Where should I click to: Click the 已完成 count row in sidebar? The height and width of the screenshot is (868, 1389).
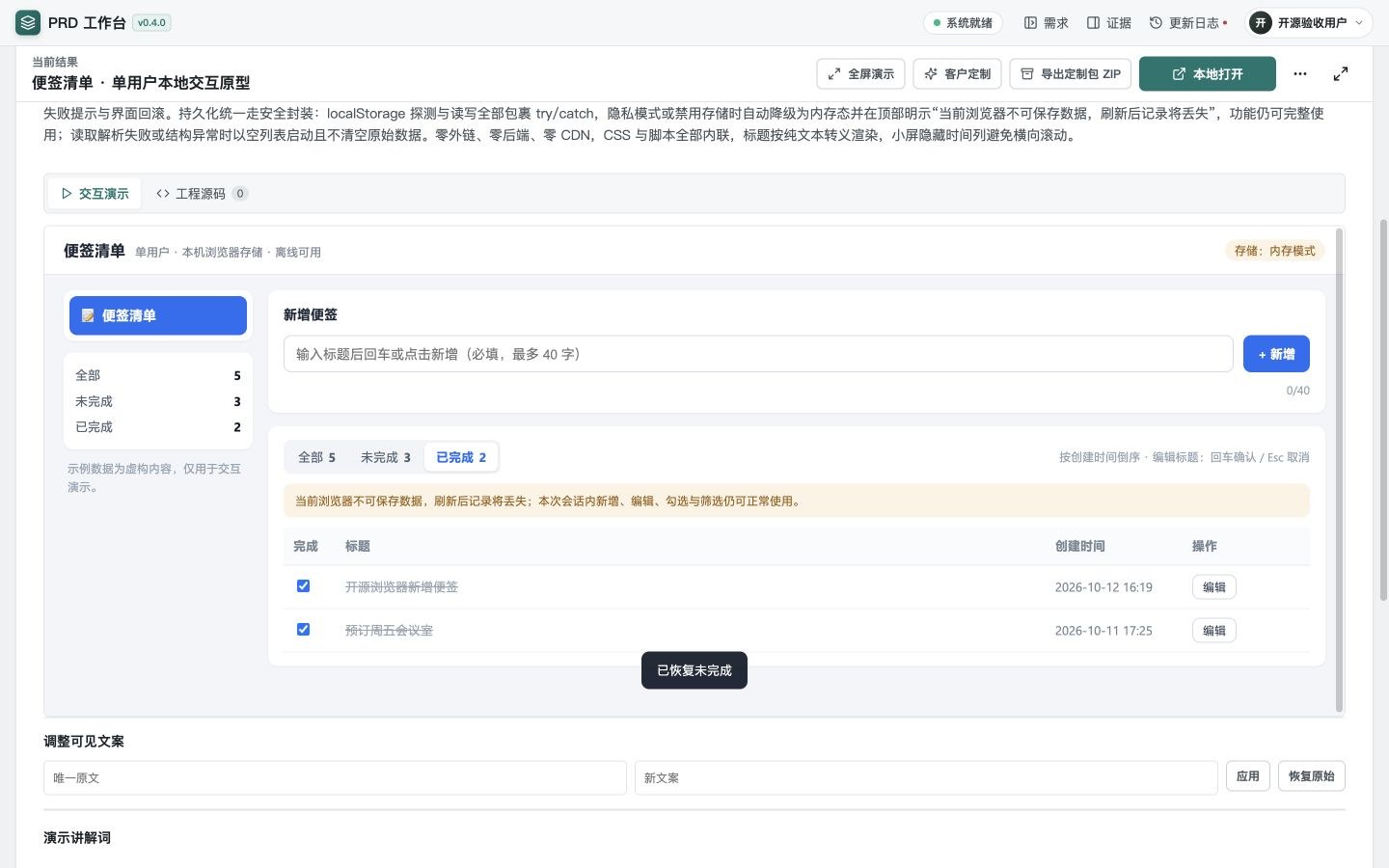pyautogui.click(x=158, y=427)
